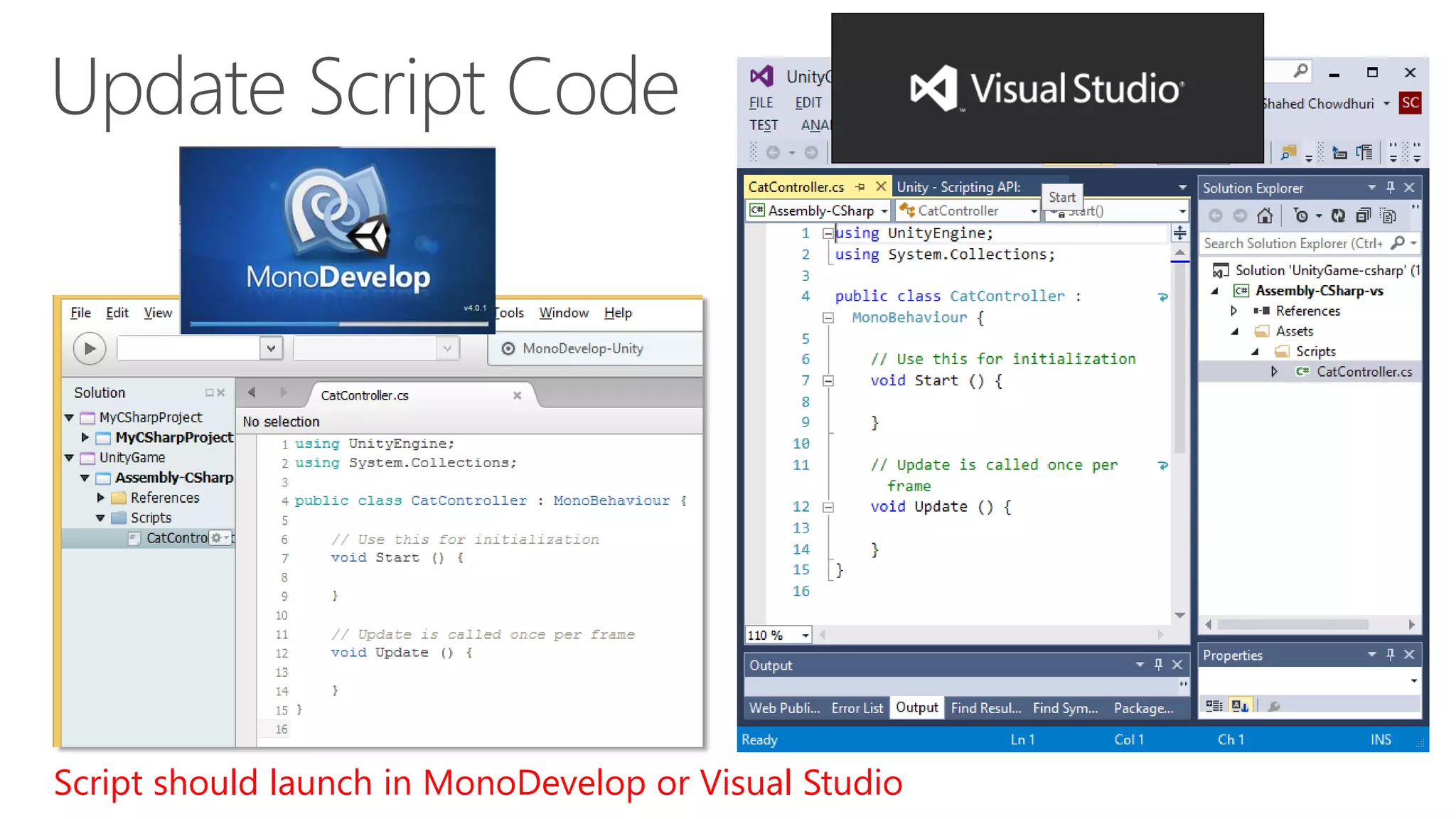The height and width of the screenshot is (819, 1456).
Task: Switch to Find Resul... tab
Action: click(985, 708)
